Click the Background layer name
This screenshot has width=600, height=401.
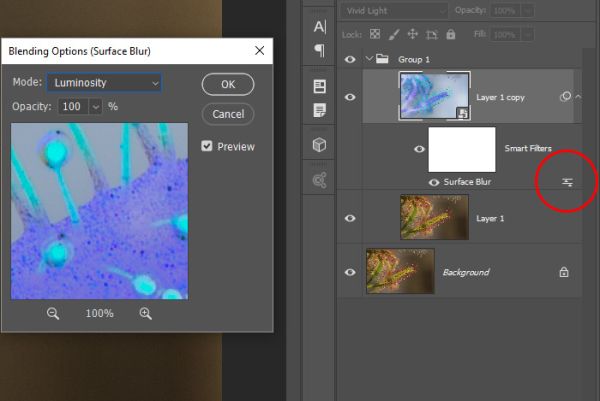pos(466,272)
